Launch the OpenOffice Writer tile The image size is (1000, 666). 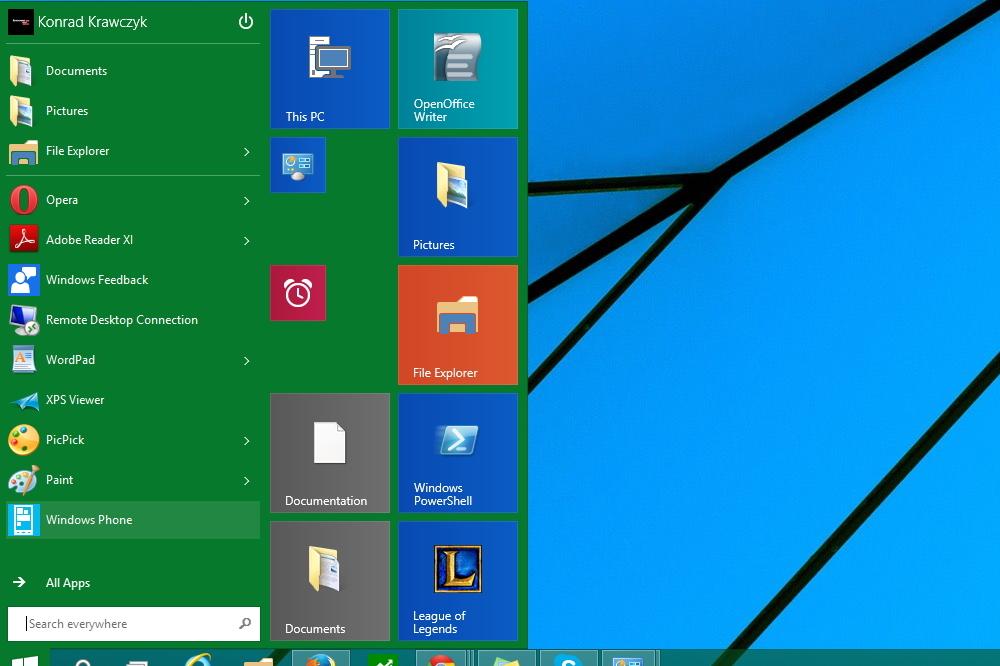tap(458, 69)
